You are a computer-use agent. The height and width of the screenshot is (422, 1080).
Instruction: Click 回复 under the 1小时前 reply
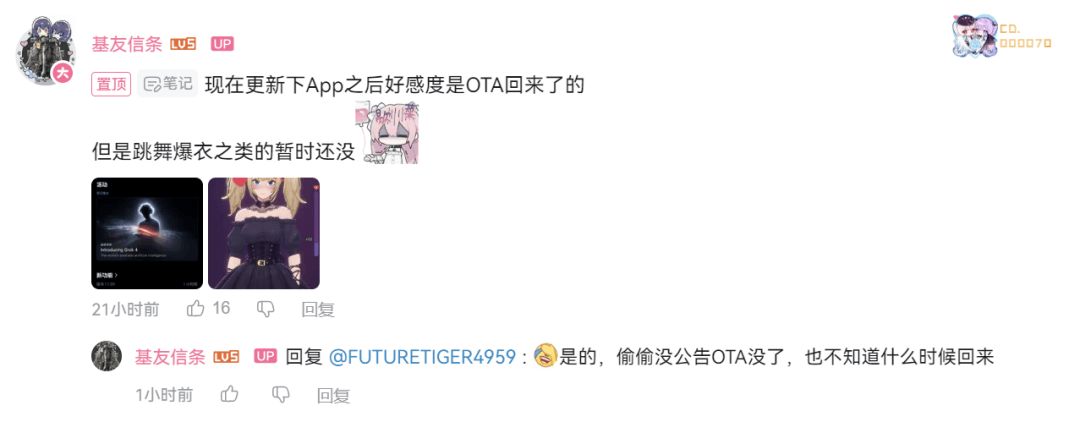pyautogui.click(x=333, y=395)
